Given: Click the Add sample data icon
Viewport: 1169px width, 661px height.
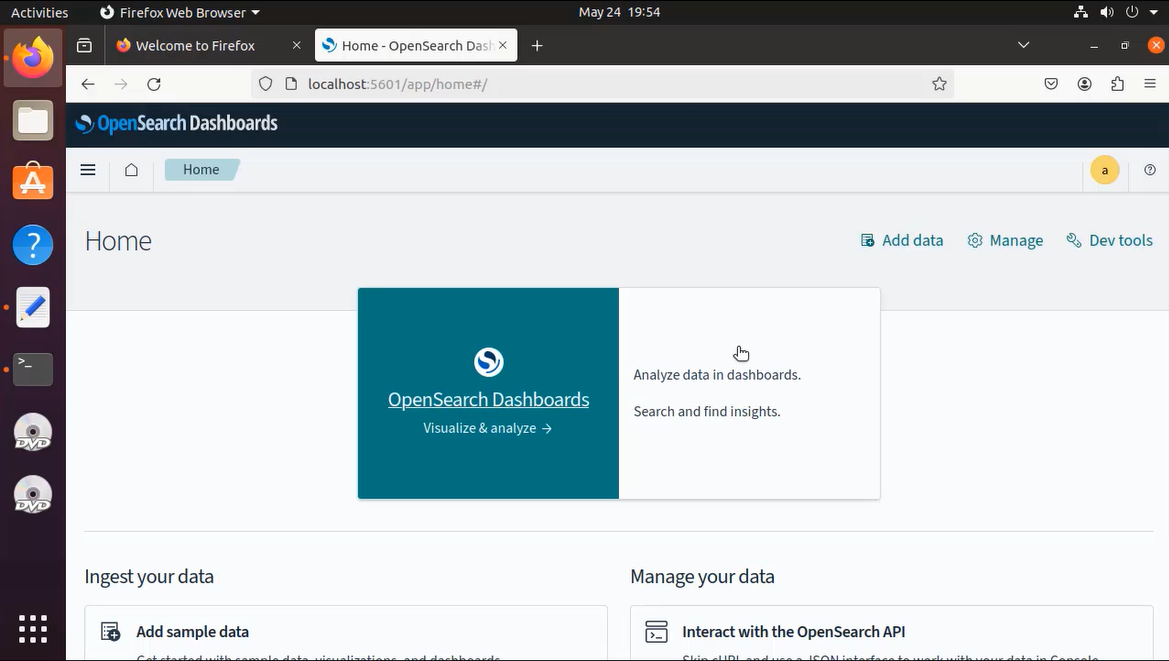Looking at the screenshot, I should click(110, 632).
